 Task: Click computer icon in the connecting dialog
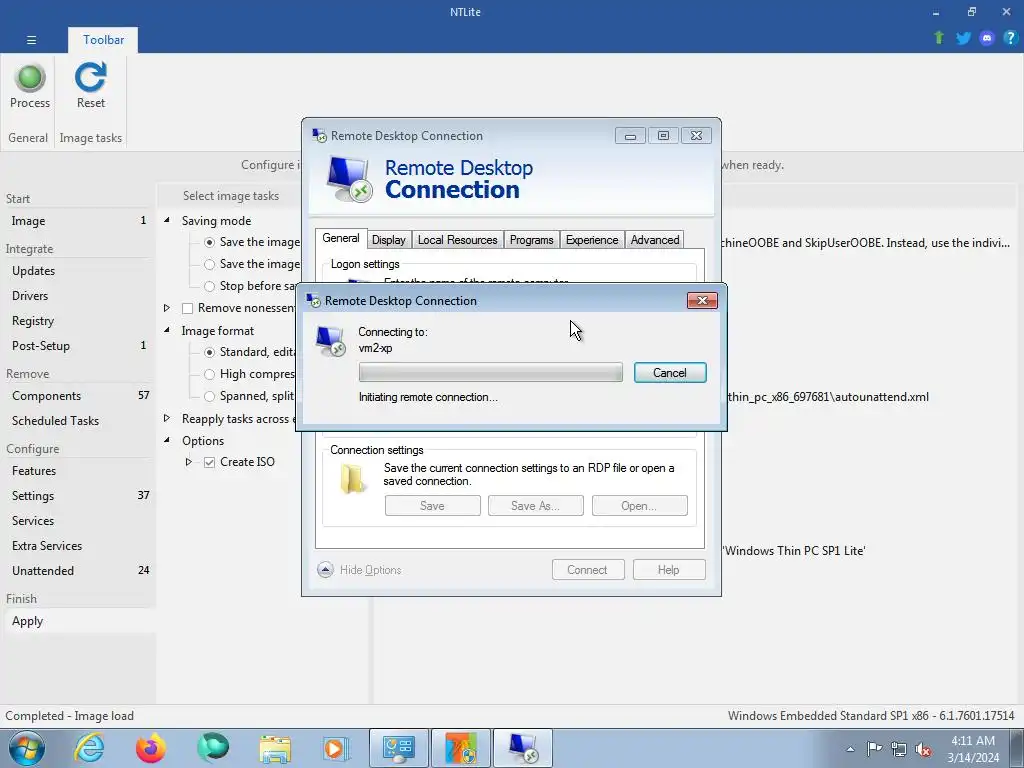coord(330,341)
